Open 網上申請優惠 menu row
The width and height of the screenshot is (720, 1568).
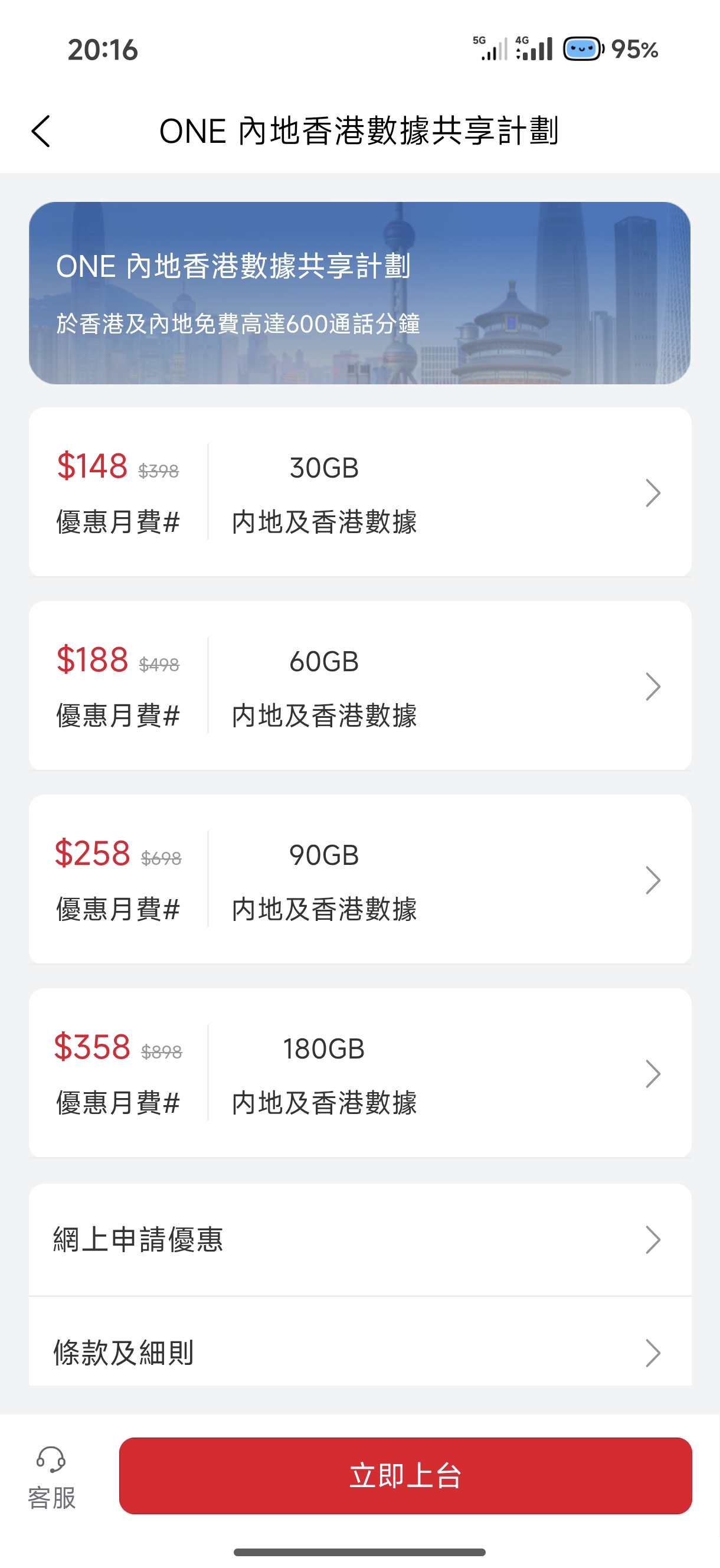pos(359,1239)
